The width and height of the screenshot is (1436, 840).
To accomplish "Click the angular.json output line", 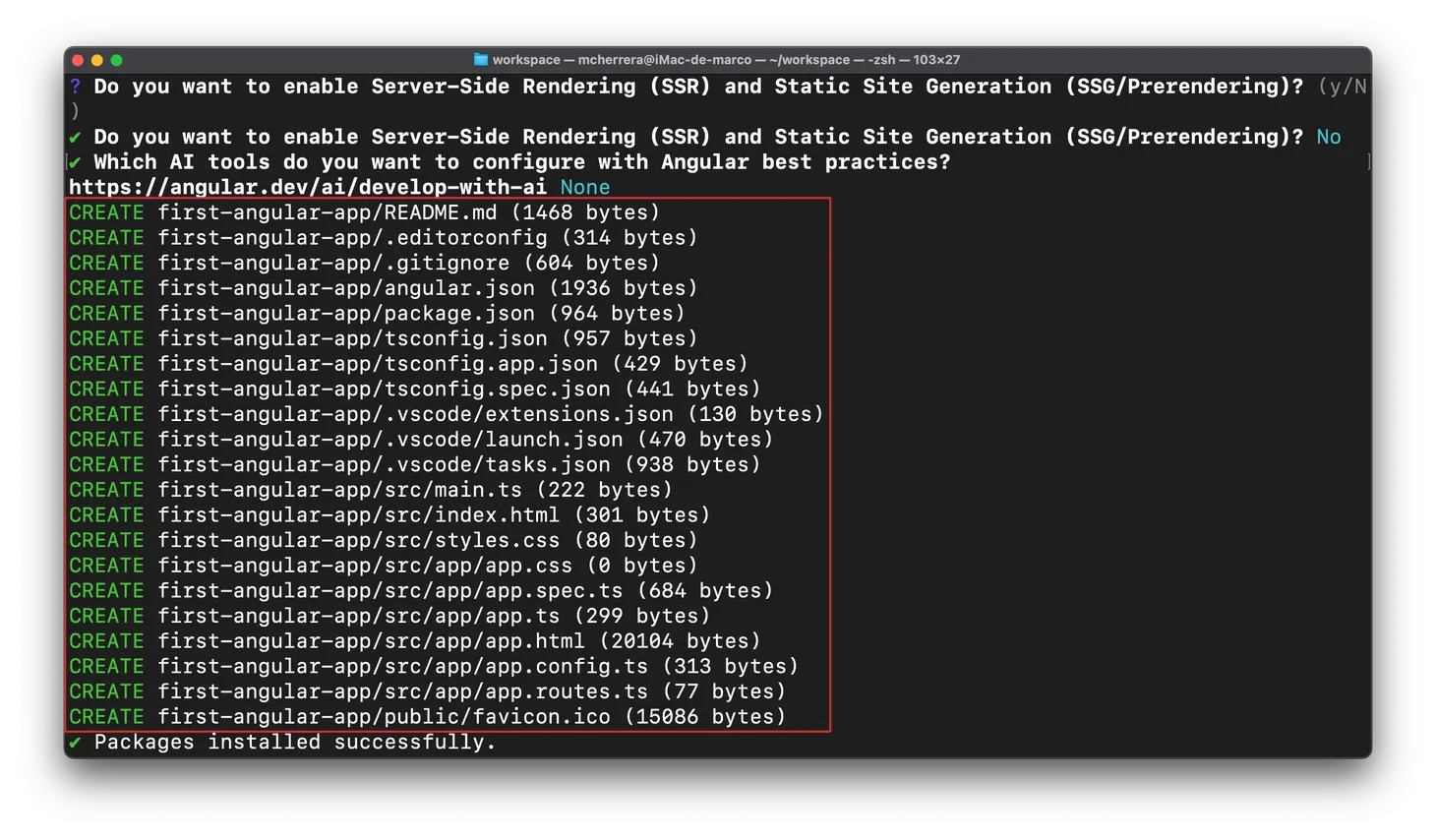I will pos(383,288).
